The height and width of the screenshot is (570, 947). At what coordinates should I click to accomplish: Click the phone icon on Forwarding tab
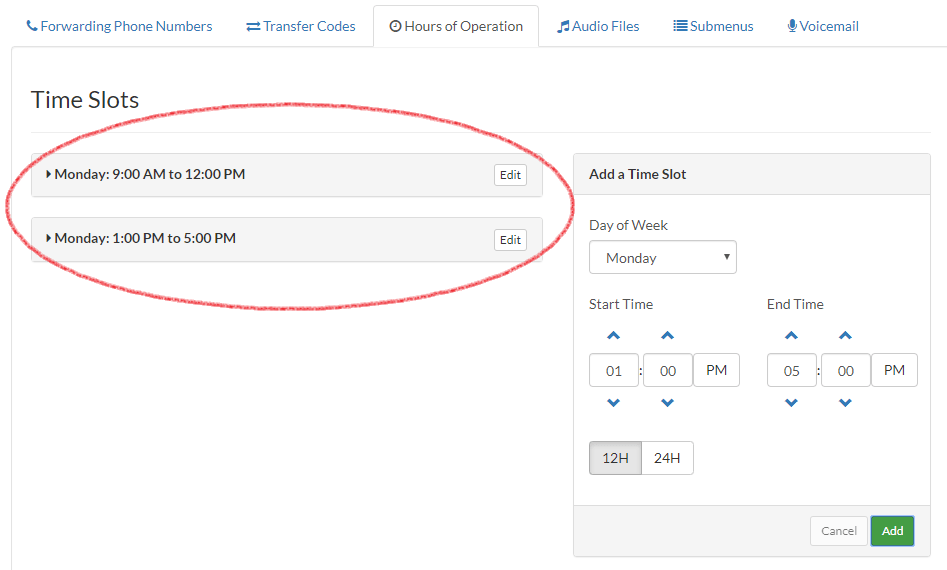[x=32, y=26]
